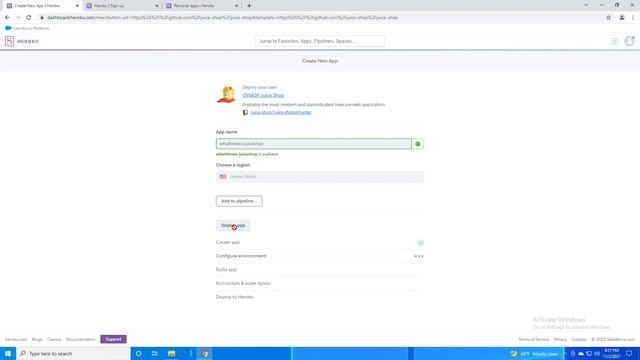Click the Build app step text
The height and width of the screenshot is (360, 640).
click(226, 270)
